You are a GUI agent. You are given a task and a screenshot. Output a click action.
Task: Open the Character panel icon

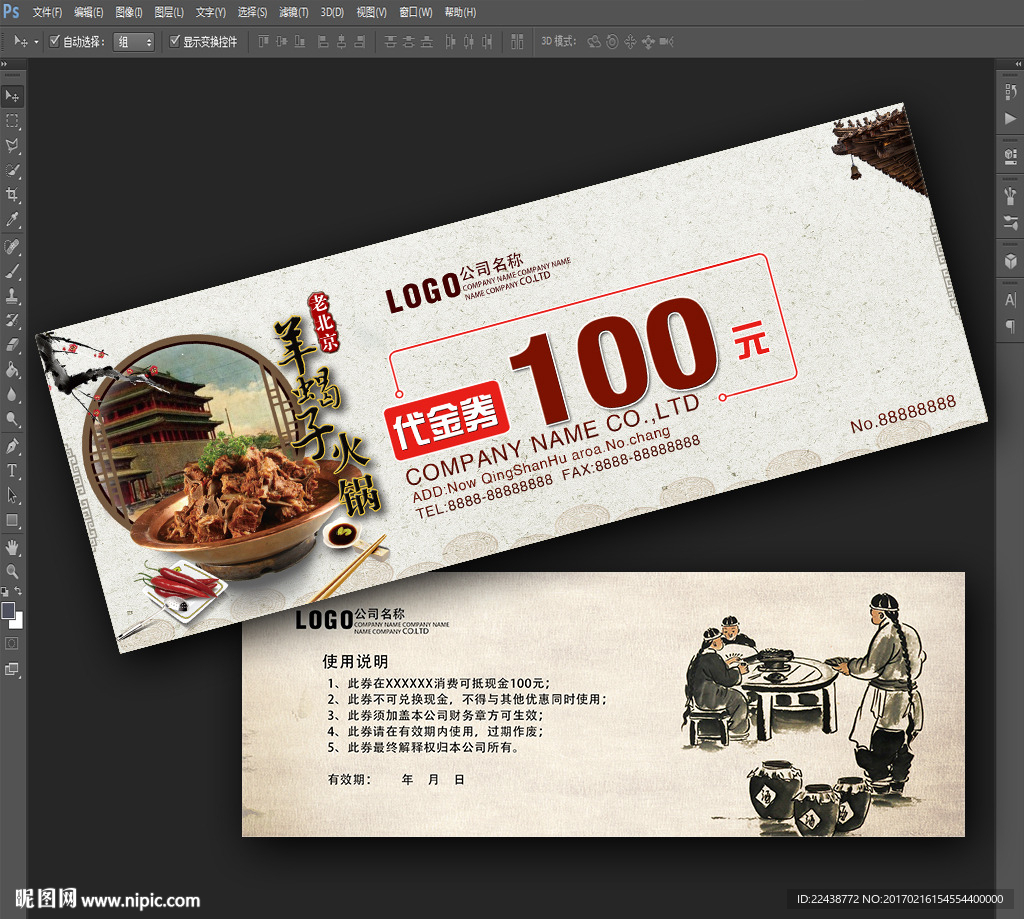(1010, 300)
